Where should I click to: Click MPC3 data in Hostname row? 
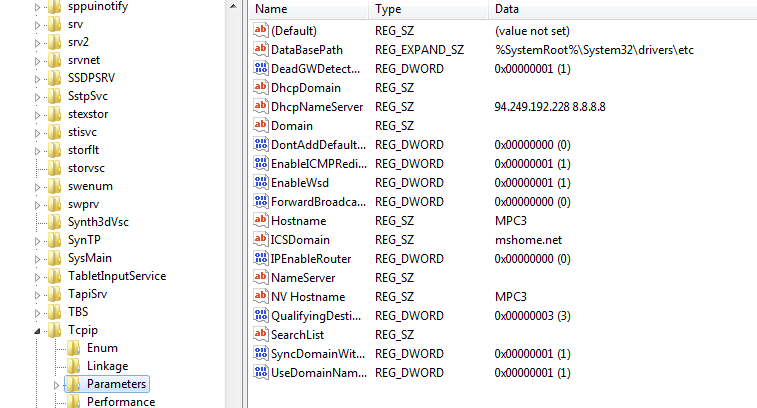coord(510,221)
